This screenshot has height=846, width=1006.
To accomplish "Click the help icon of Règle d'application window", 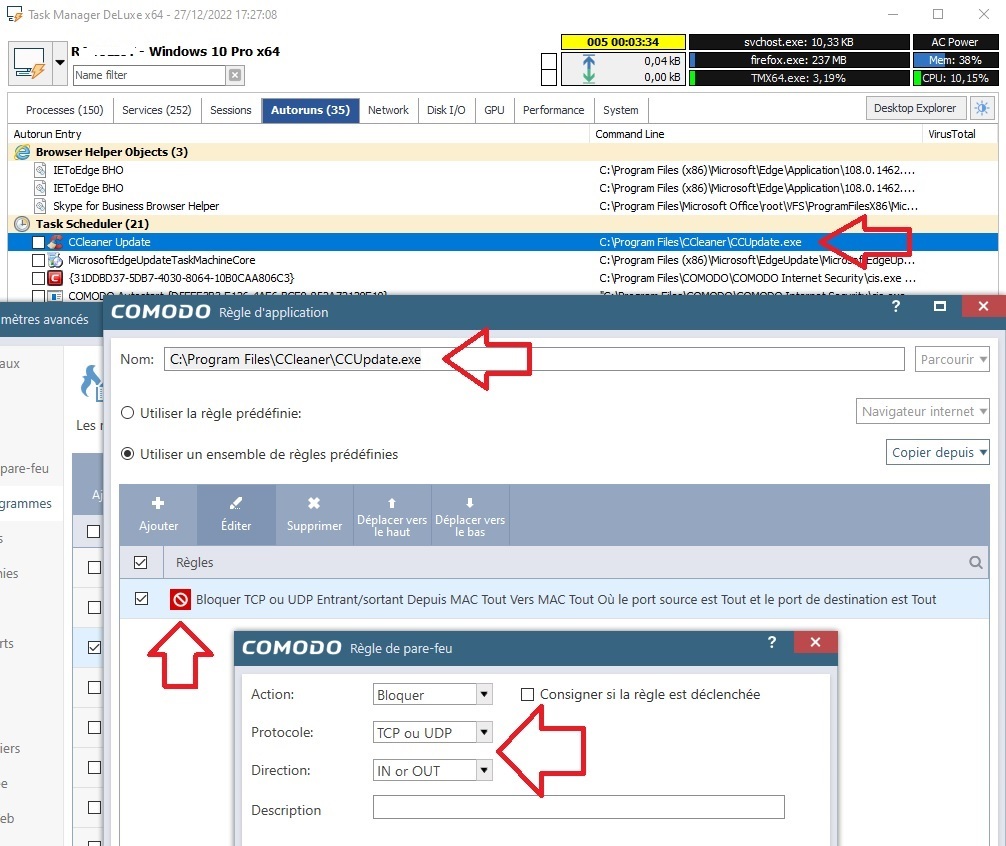I will 896,307.
